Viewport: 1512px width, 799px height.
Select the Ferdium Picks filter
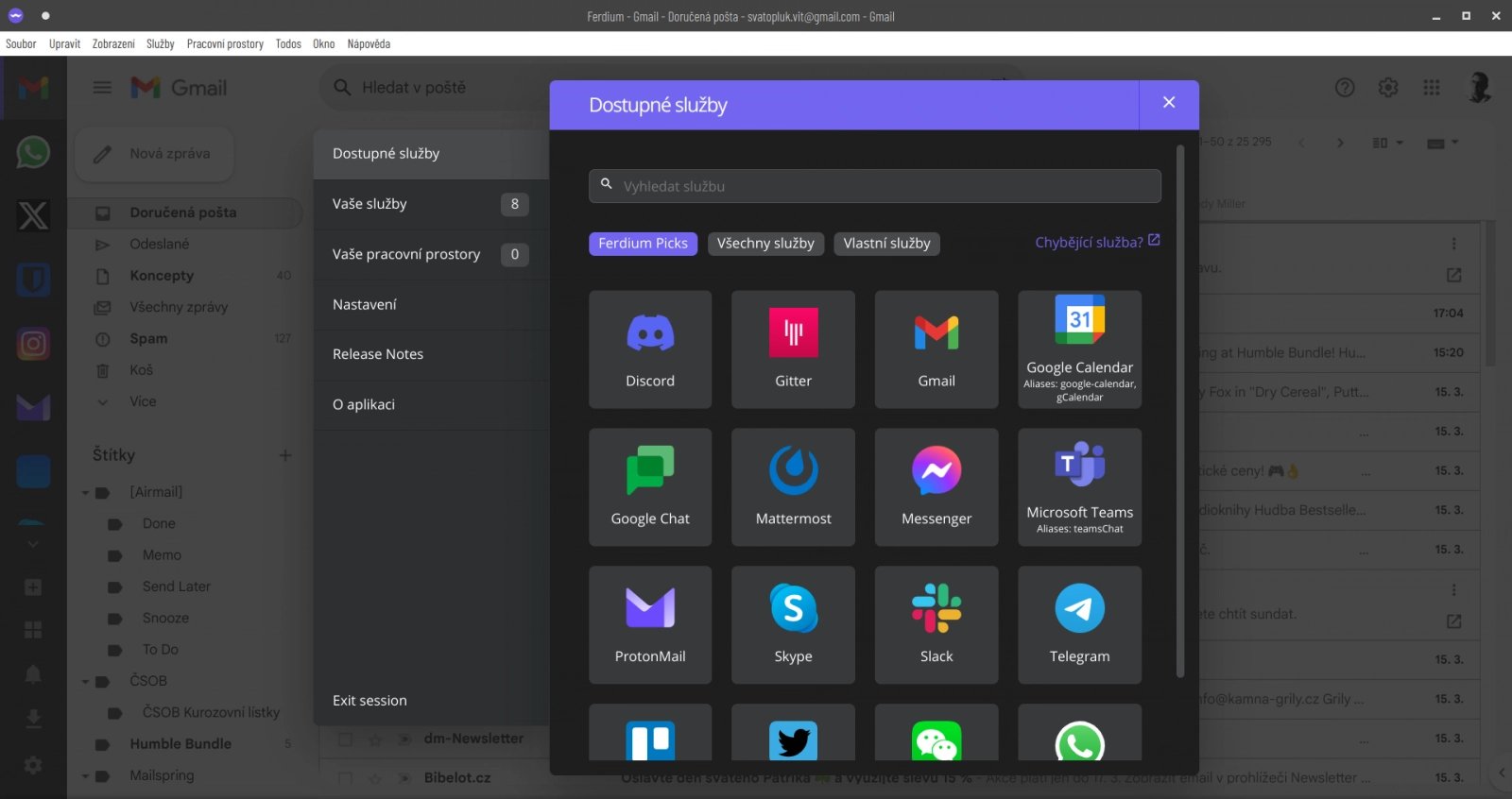(x=644, y=244)
